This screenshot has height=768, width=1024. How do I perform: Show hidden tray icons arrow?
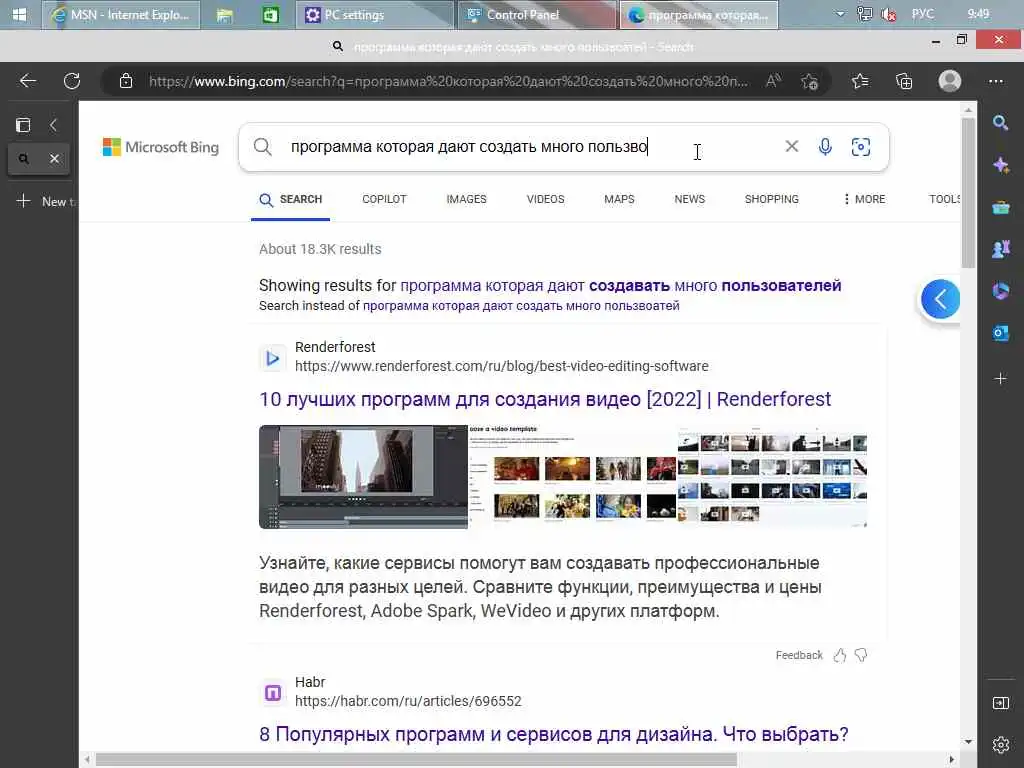840,14
